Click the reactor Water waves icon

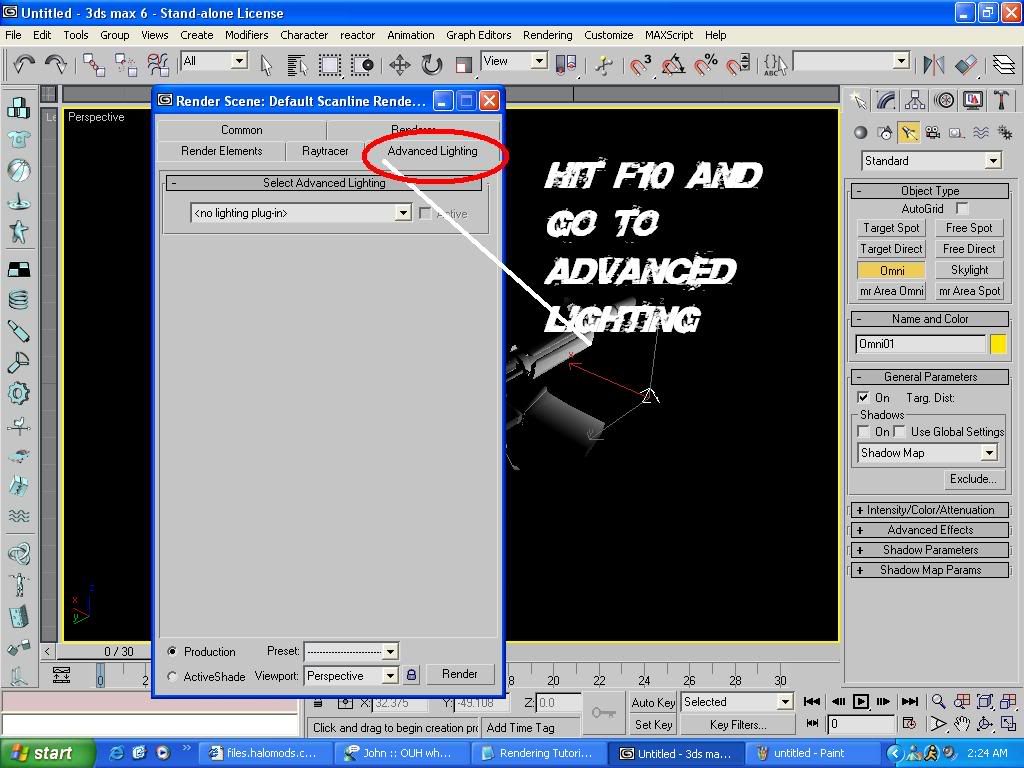tap(18, 516)
